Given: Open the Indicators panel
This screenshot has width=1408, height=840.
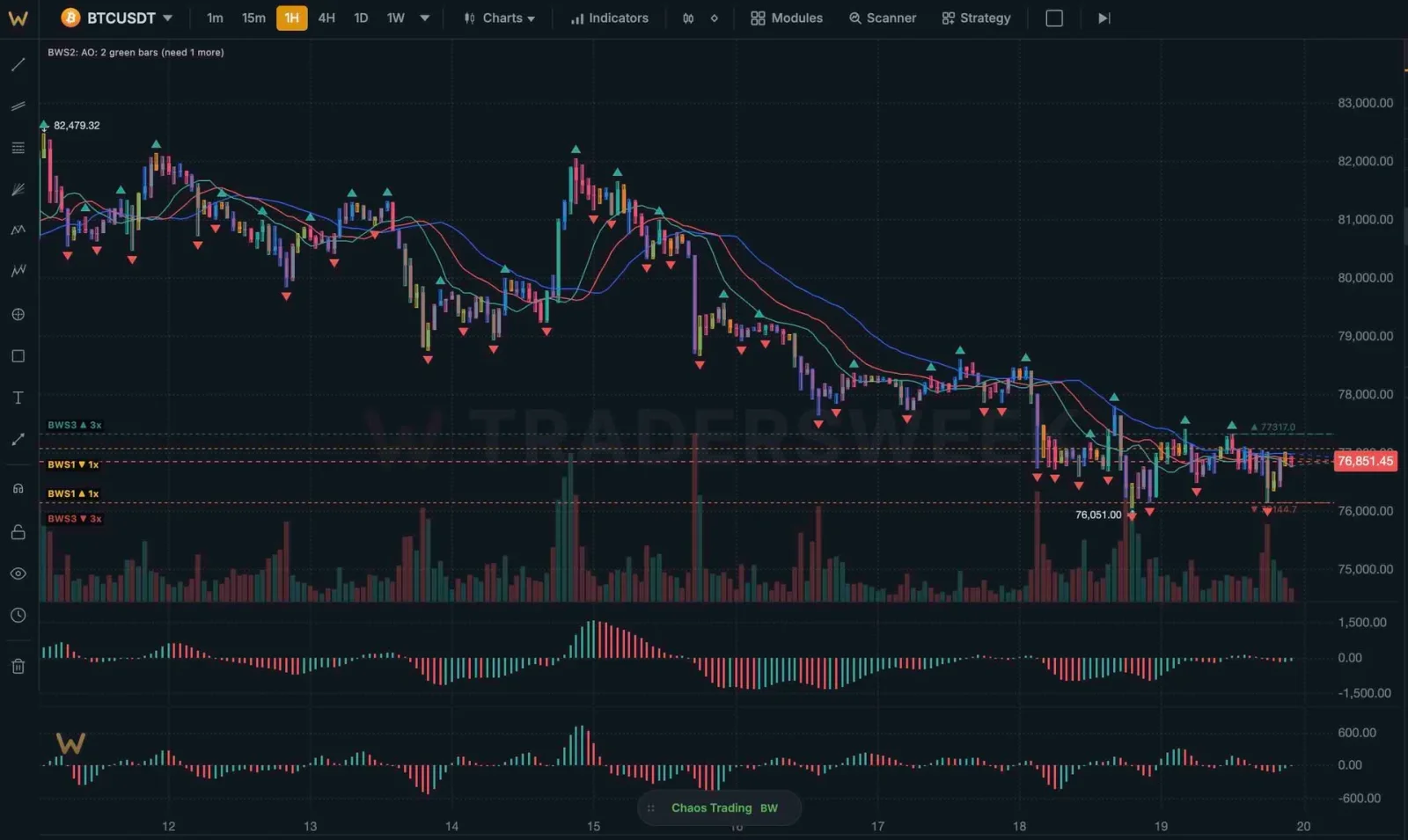Looking at the screenshot, I should [x=610, y=18].
